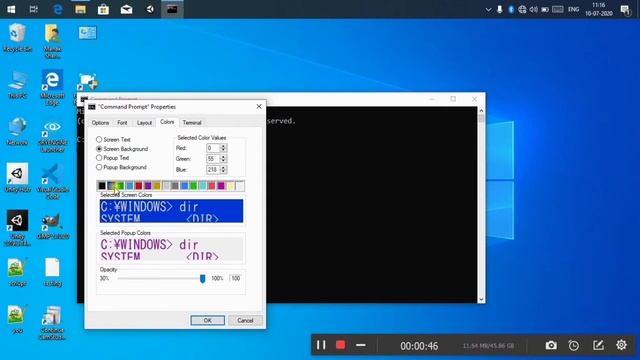The image size is (640, 360).
Task: Confirm properties with OK button
Action: [207, 320]
